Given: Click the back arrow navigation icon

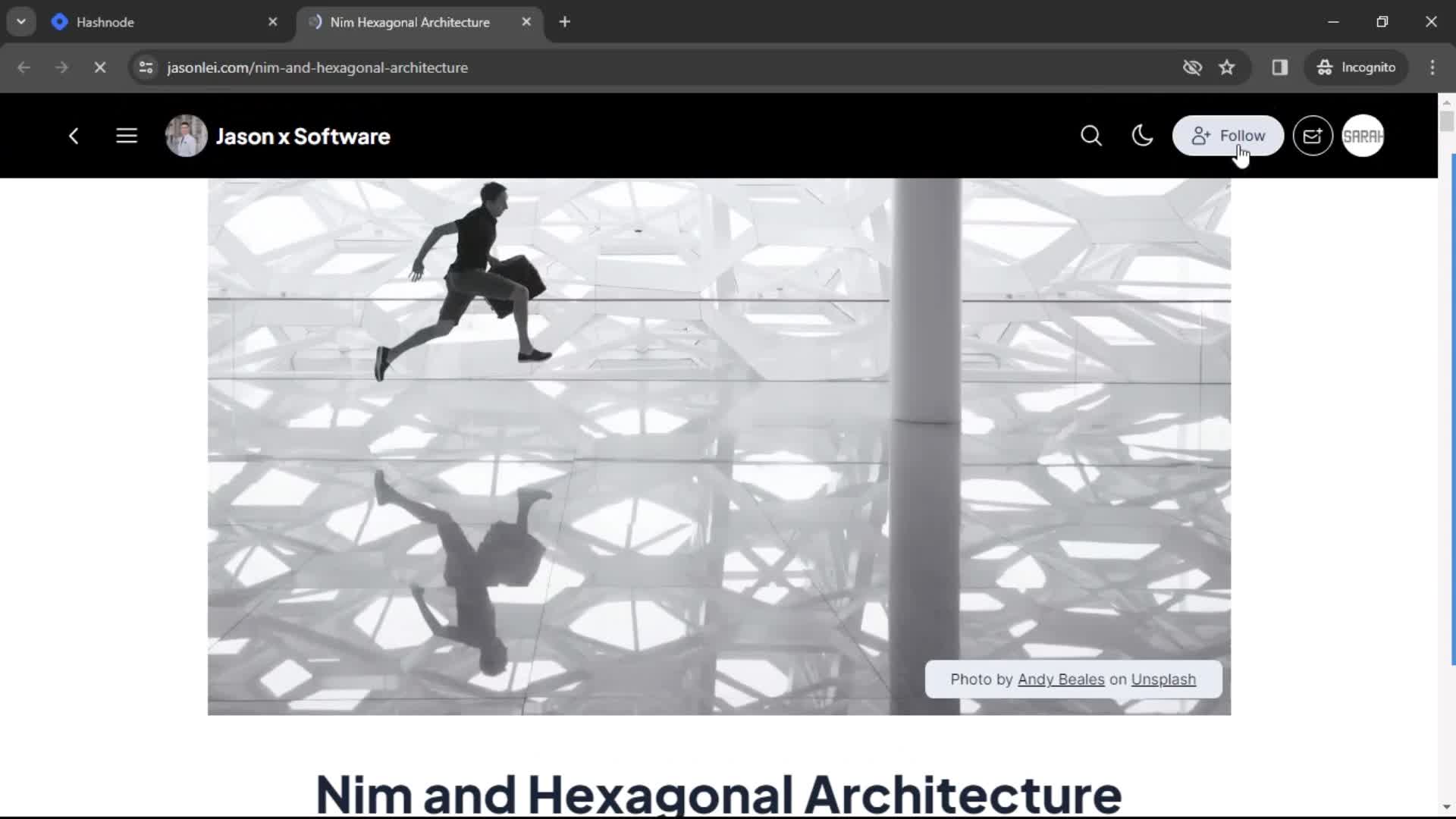Looking at the screenshot, I should click(74, 135).
